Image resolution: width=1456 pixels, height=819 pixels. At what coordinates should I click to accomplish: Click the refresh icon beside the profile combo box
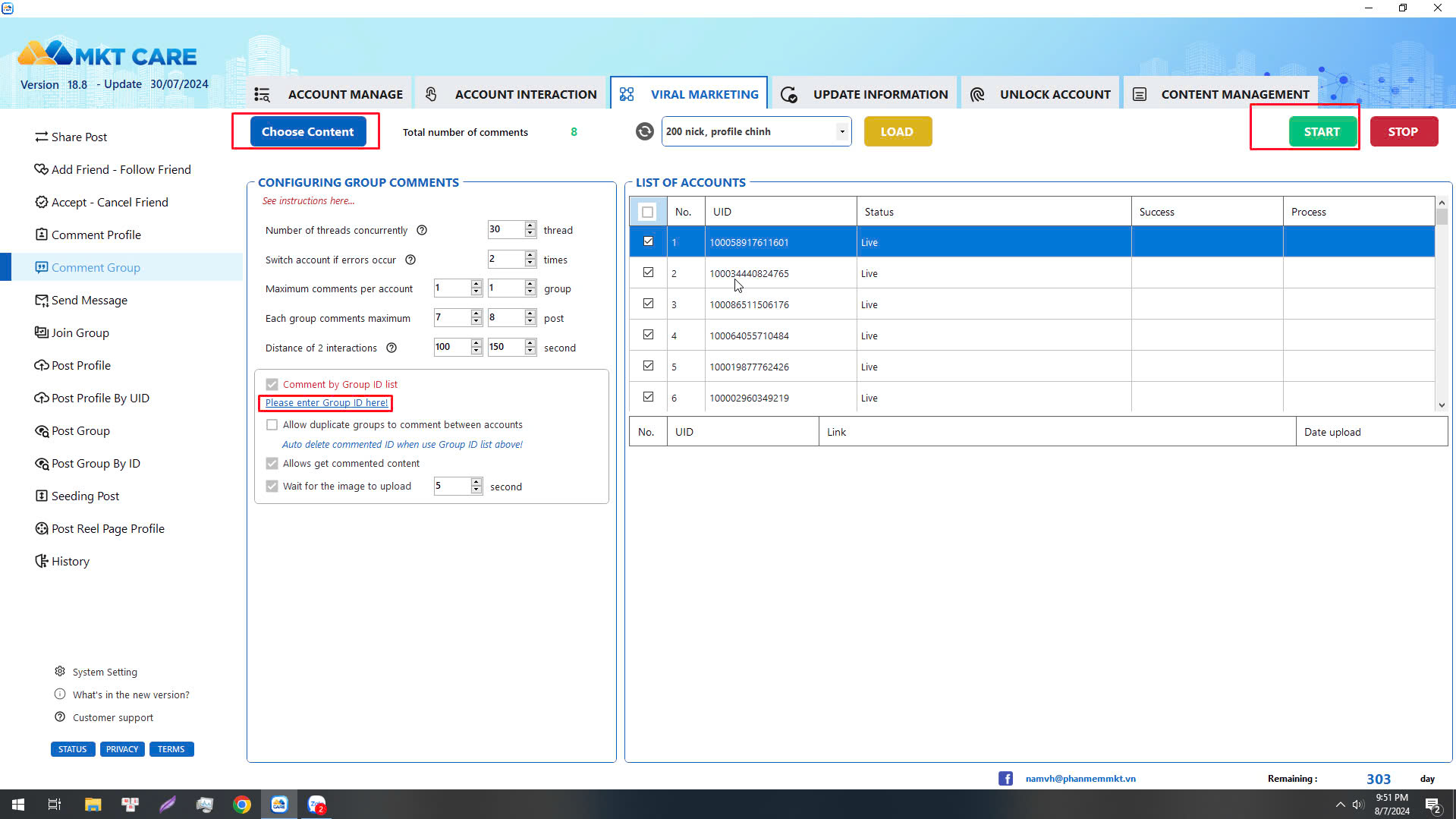tap(644, 131)
